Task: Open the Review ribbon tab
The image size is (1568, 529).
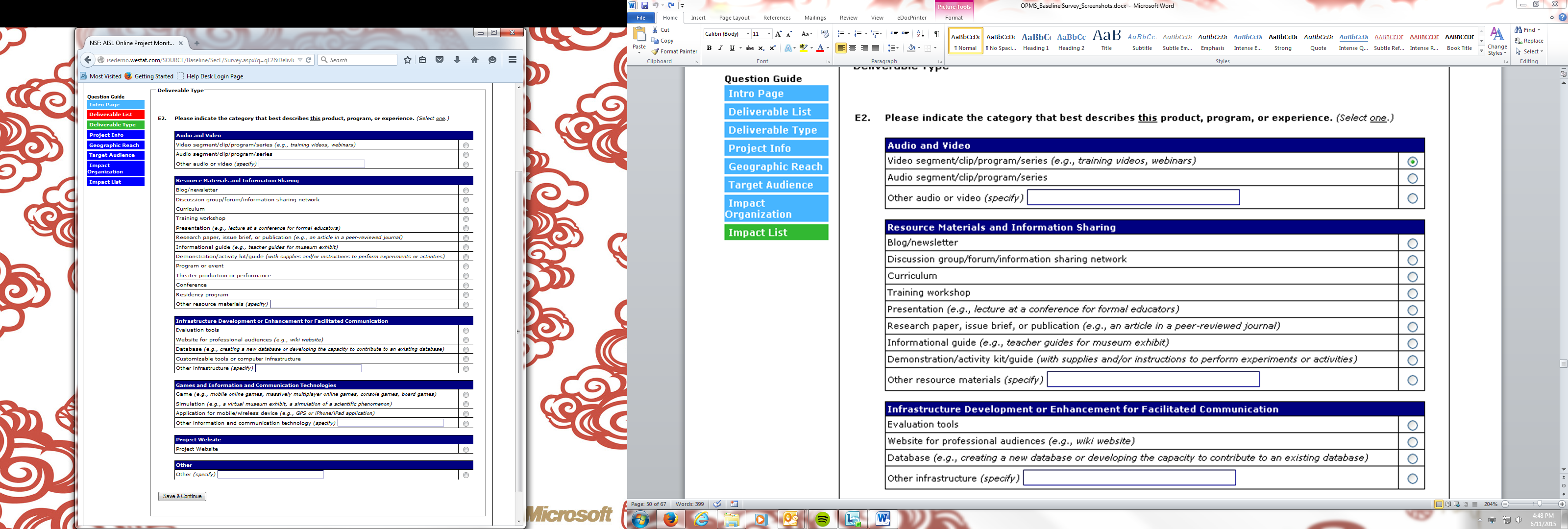Action: 848,18
